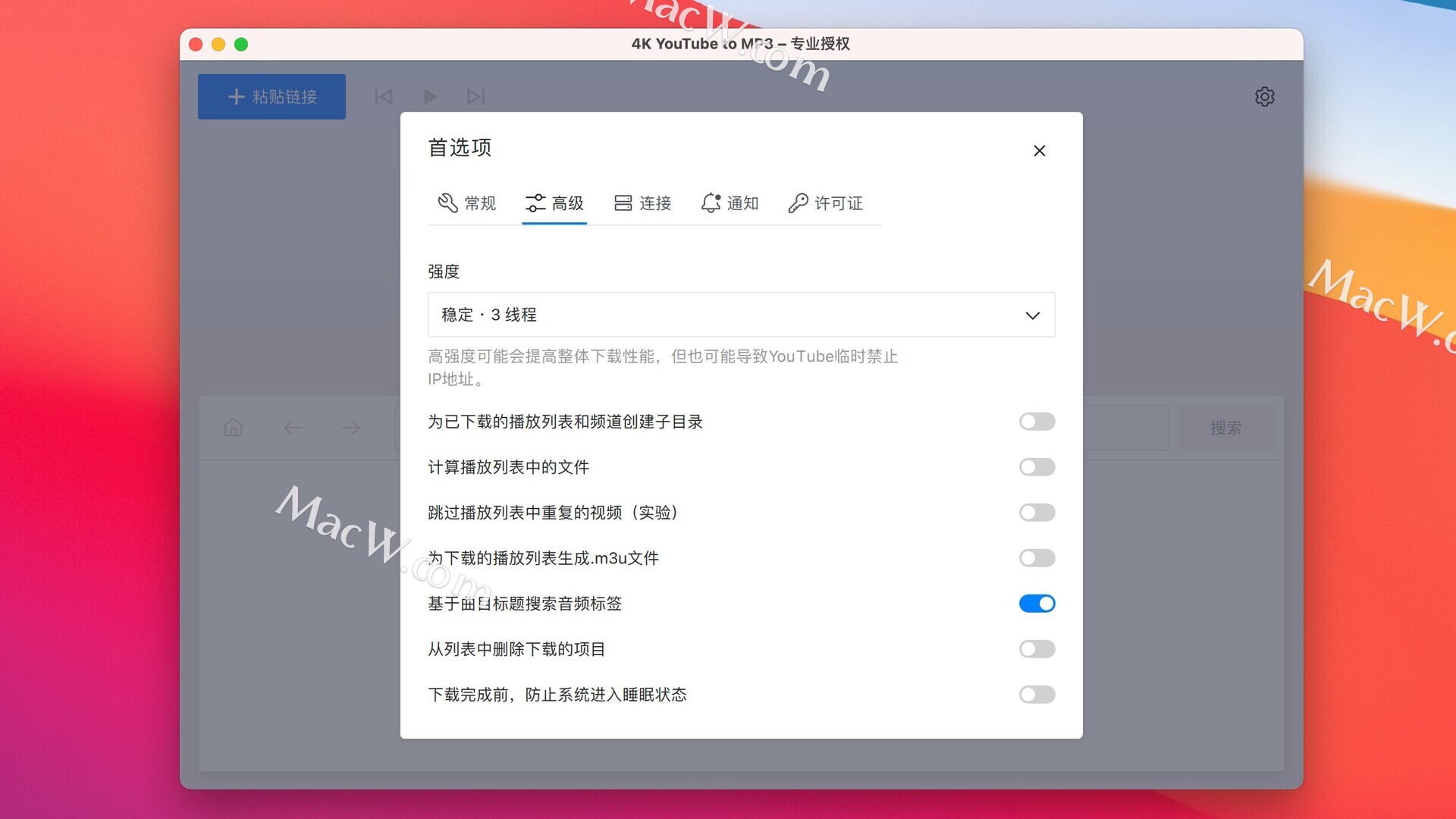Screen dimensions: 1456x819
Task: Toggle 为已下载的播放列表和频道创建子目录 switch
Action: (1037, 421)
